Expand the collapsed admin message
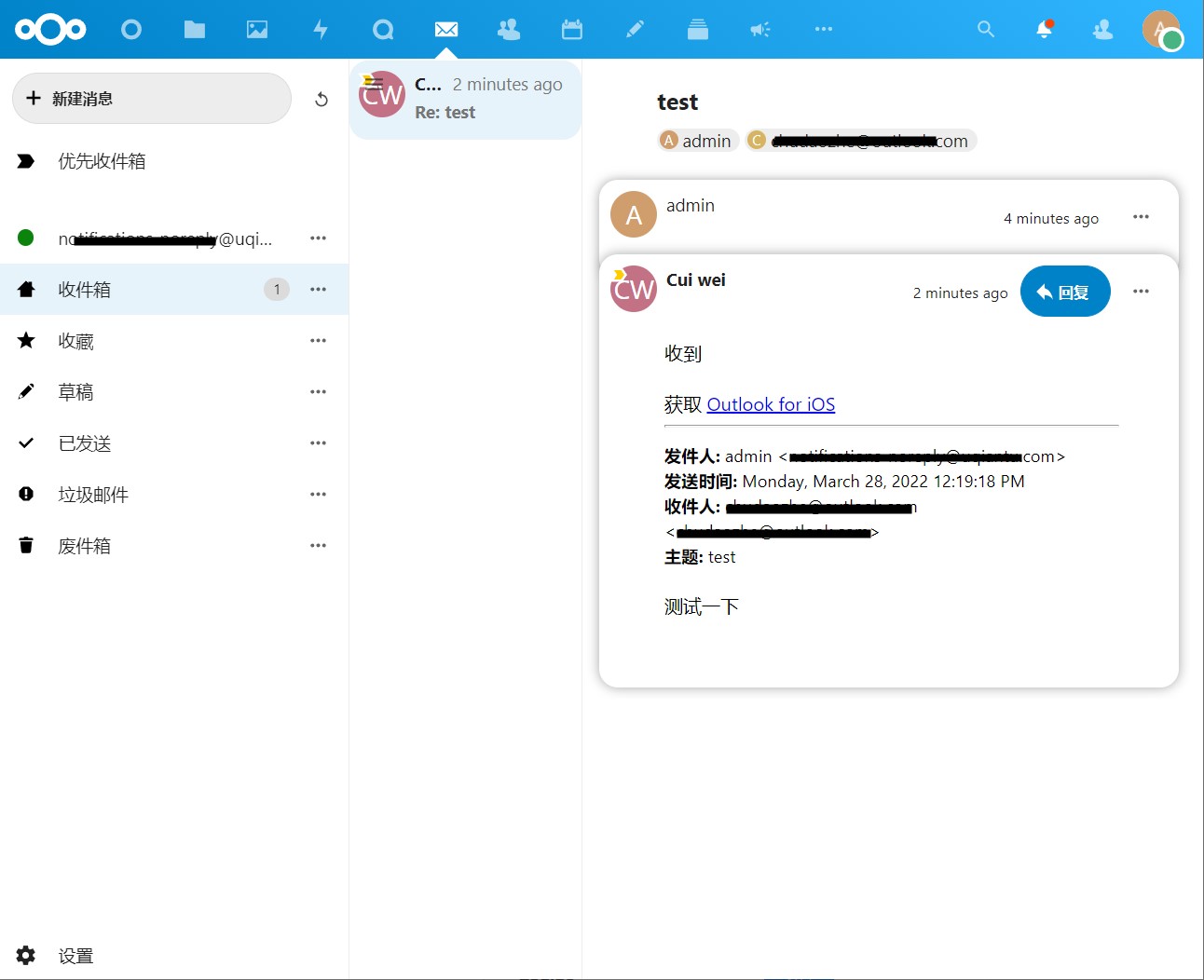The image size is (1204, 980). (888, 217)
